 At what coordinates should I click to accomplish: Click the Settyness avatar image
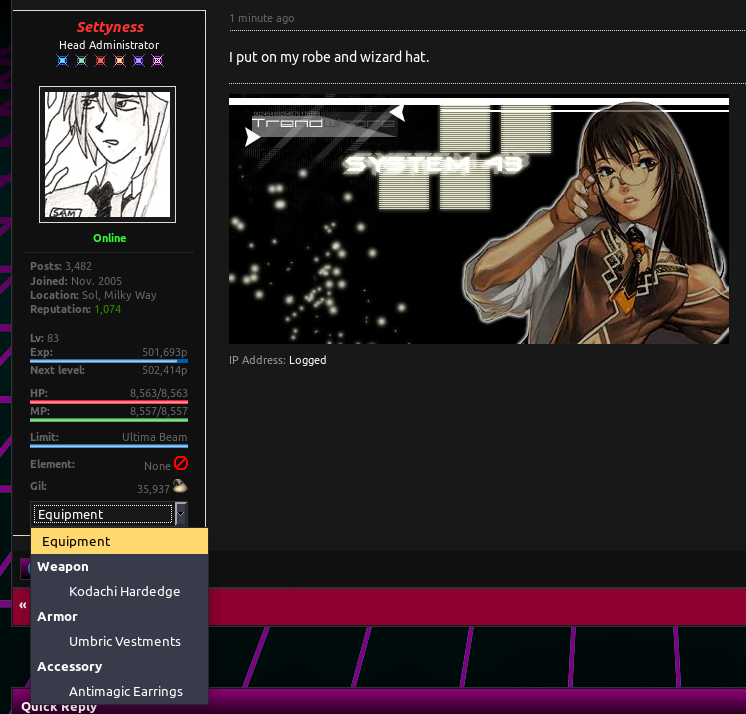tap(108, 154)
